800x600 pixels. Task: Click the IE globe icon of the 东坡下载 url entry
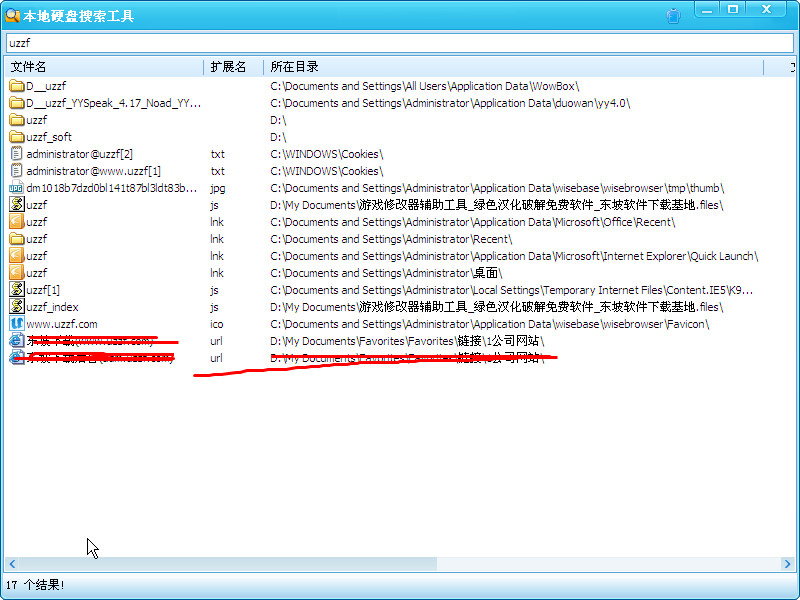(17, 340)
